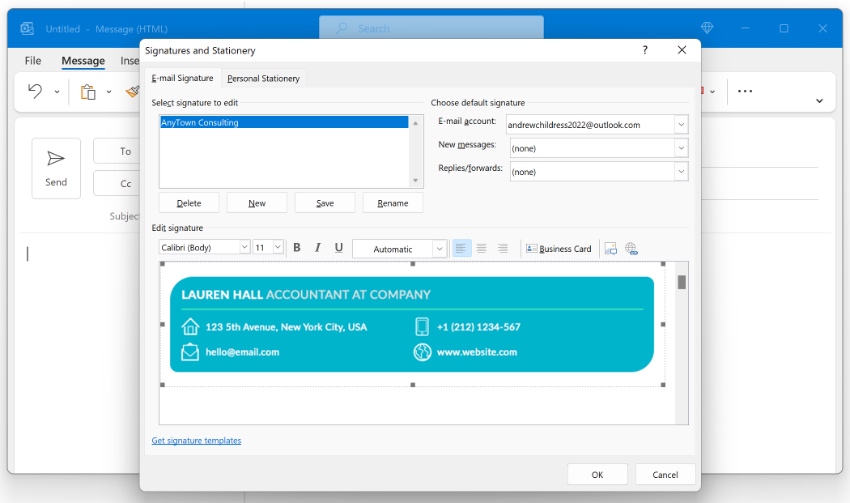The image size is (850, 503).
Task: Select the E-mail Signature tab
Action: tap(183, 78)
